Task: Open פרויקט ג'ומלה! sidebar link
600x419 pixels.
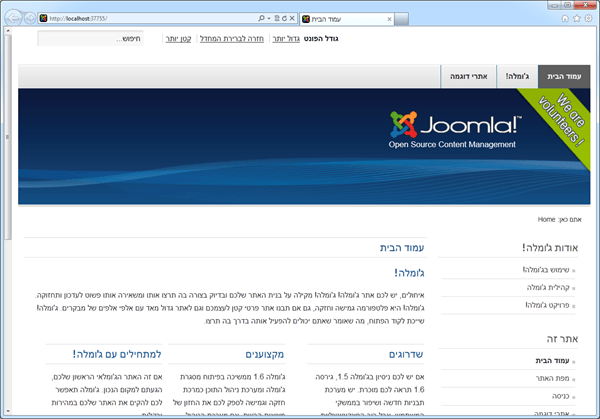Action: 547,305
